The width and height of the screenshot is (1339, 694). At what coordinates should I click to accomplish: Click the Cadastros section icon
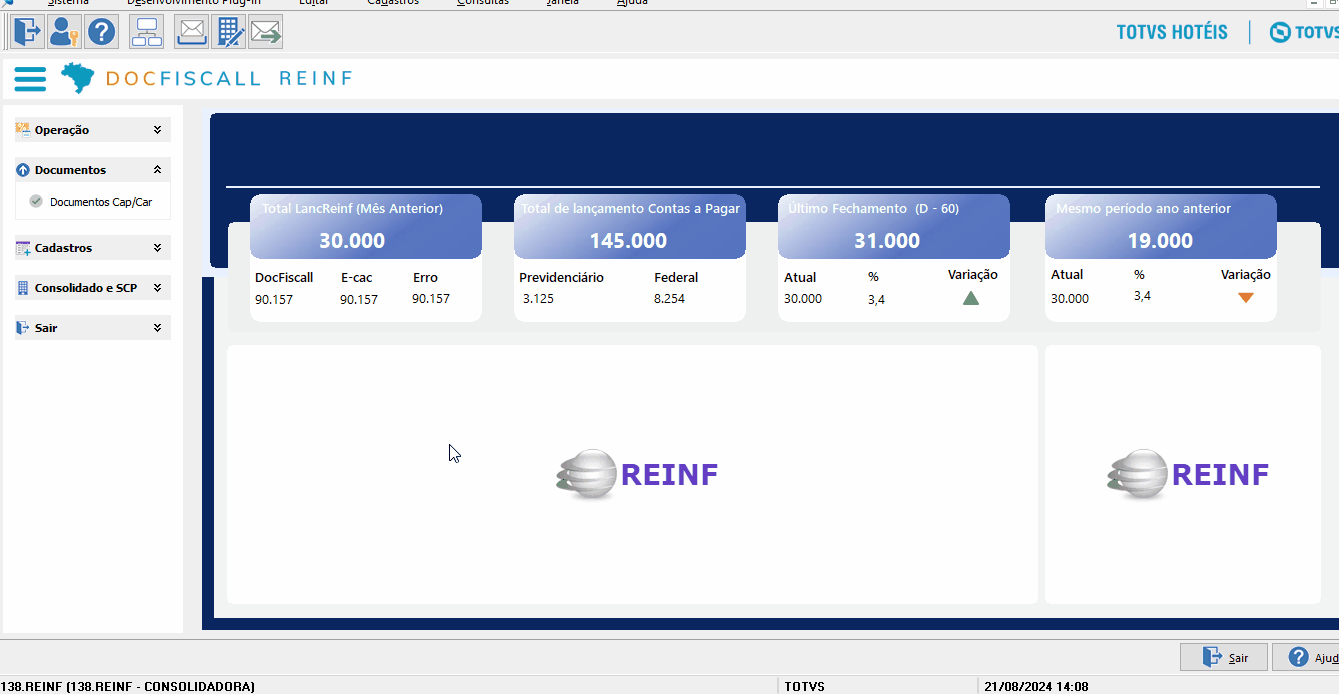click(24, 247)
